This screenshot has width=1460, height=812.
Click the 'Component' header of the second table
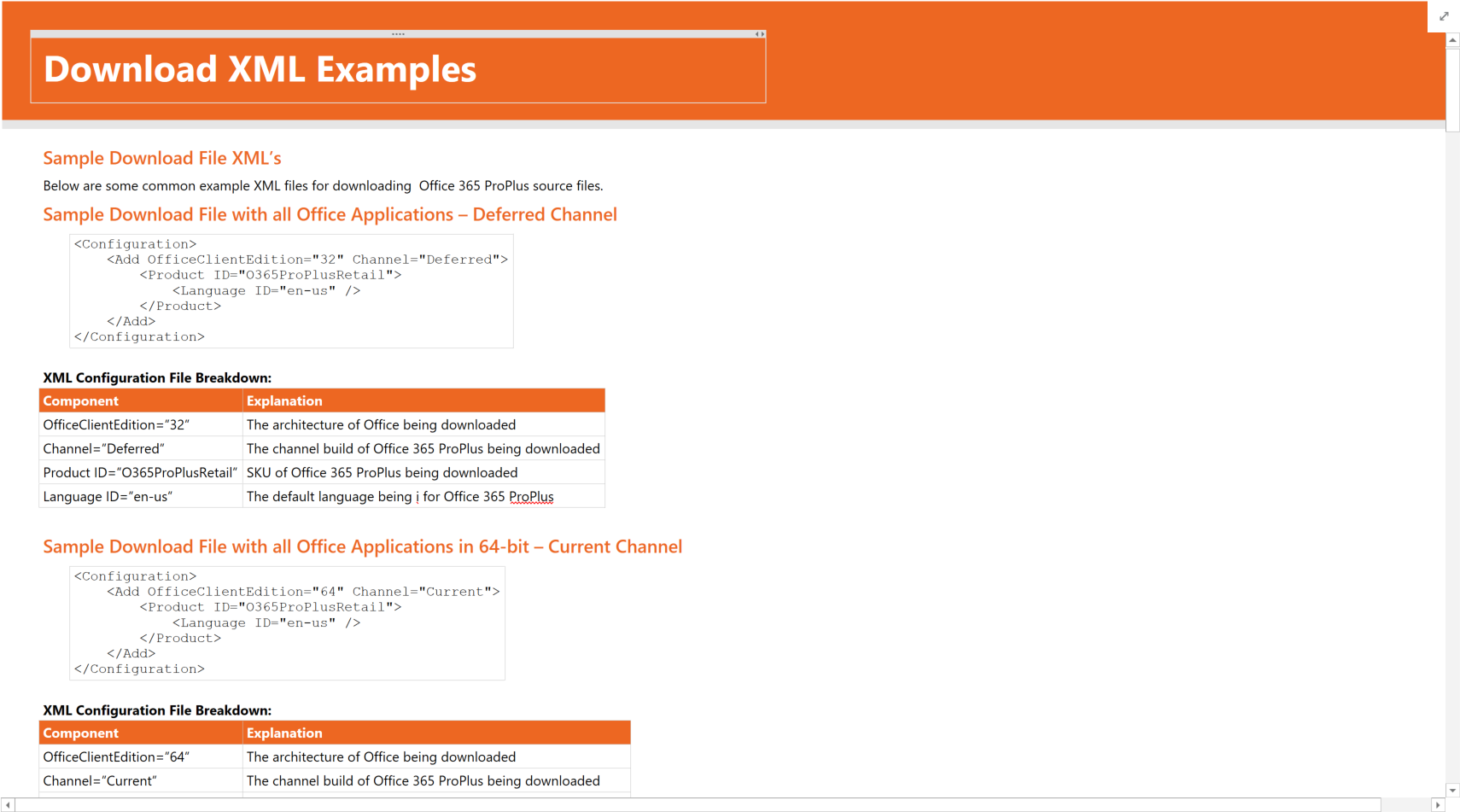pos(141,733)
